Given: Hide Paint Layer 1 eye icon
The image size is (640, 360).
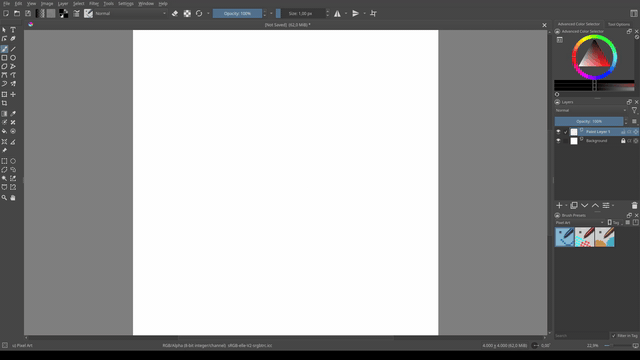Looking at the screenshot, I should (558, 132).
